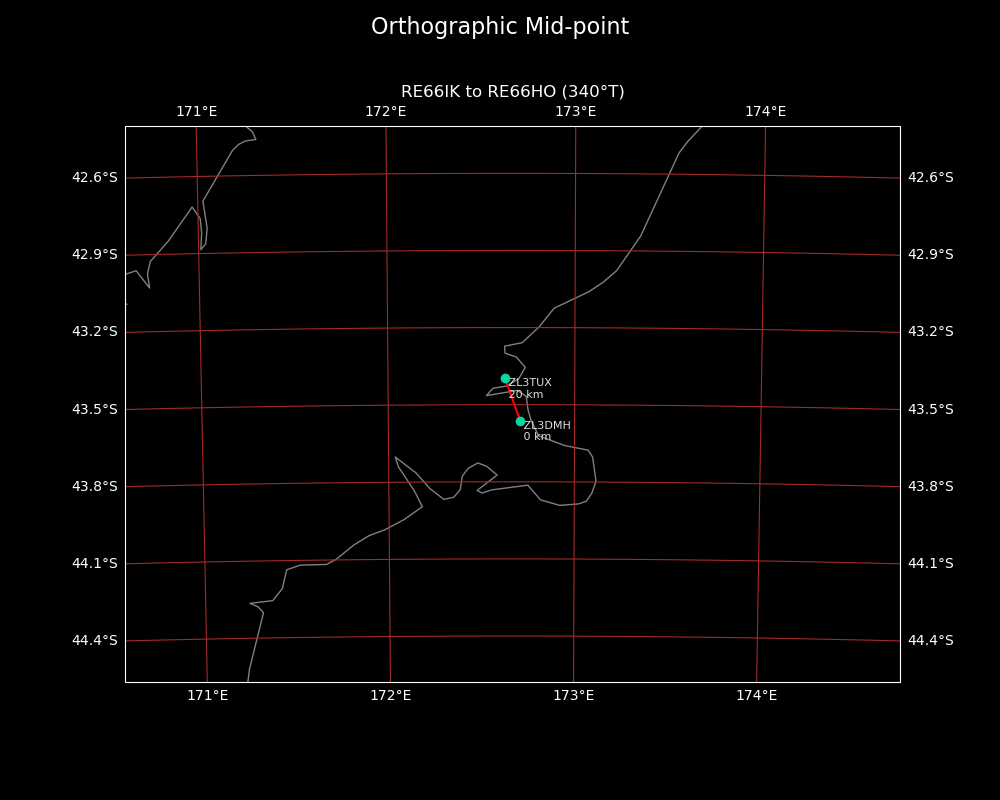Select the bottom 172°E longitude label

(x=390, y=695)
